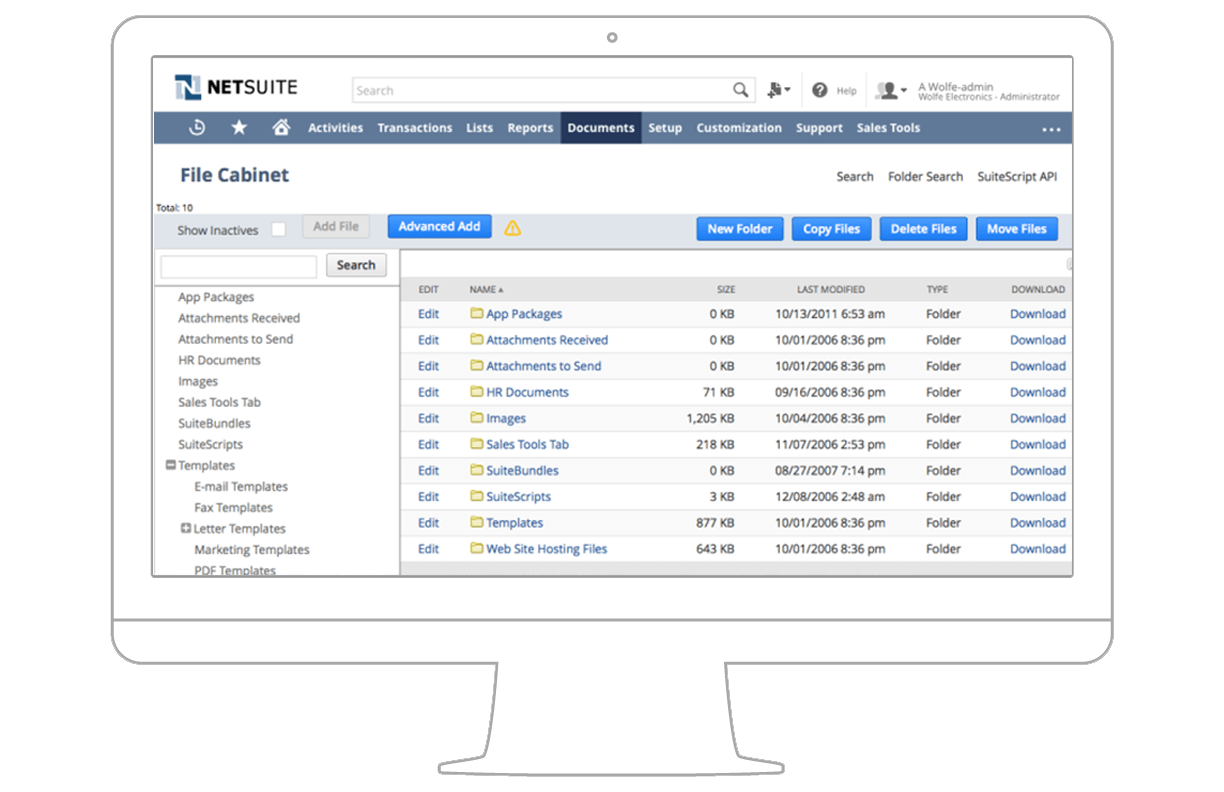1224x792 pixels.
Task: Open the Recent Records history icon
Action: (197, 128)
